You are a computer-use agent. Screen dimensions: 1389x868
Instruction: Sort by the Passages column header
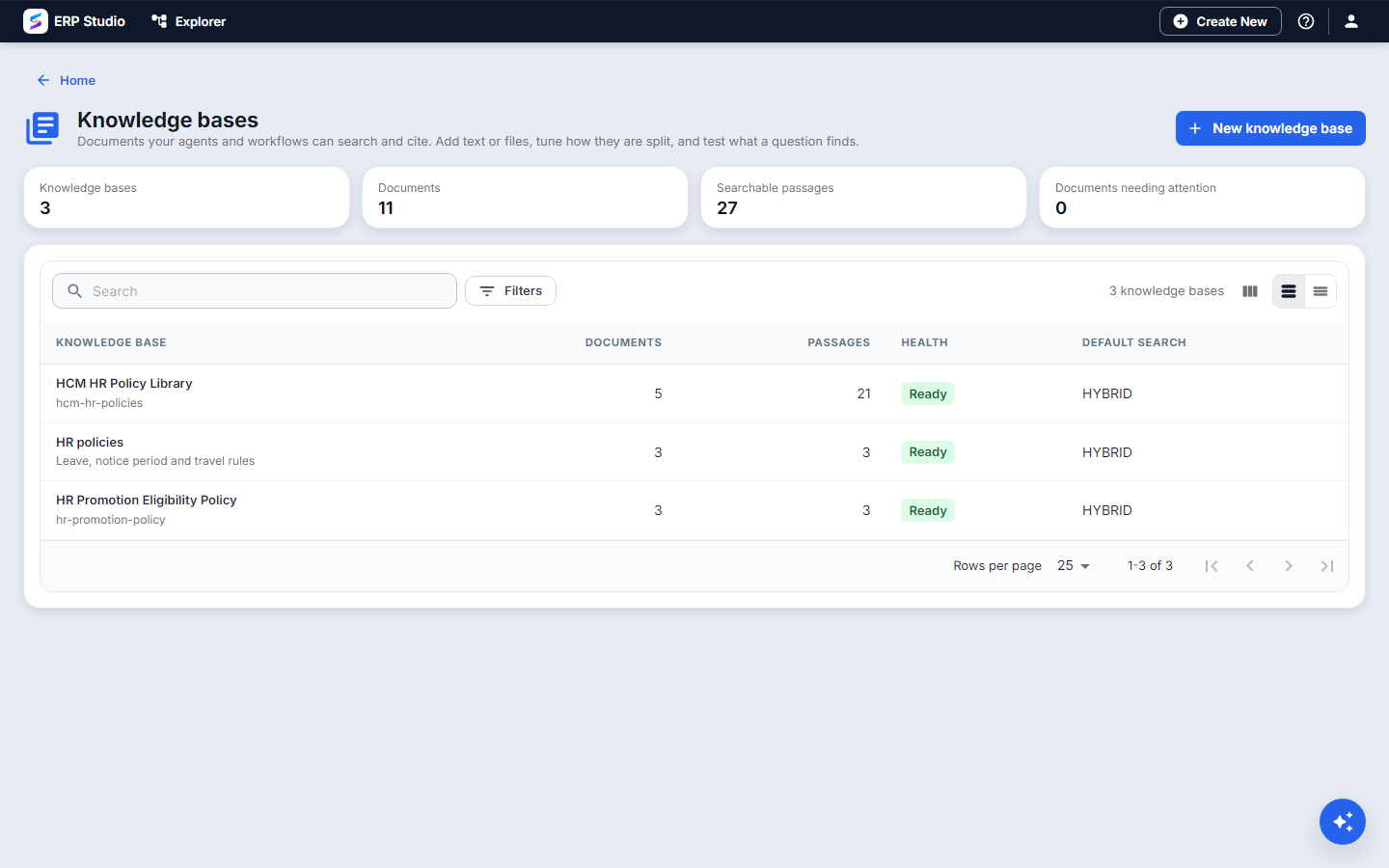pyautogui.click(x=838, y=342)
